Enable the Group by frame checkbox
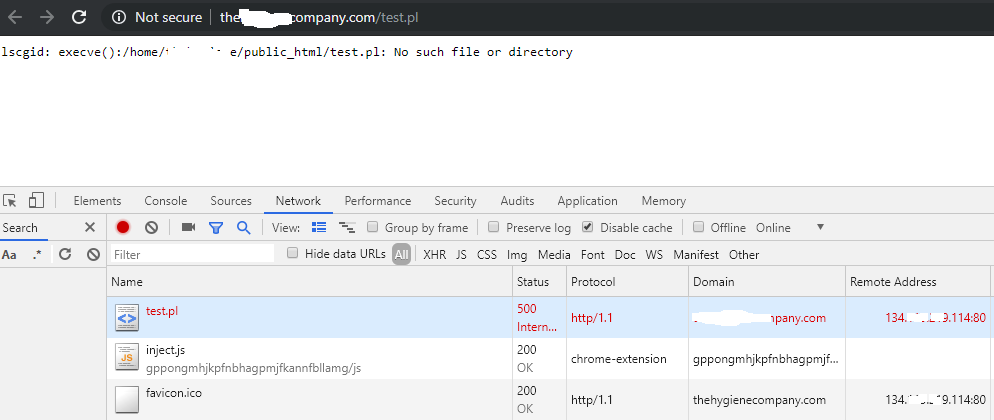Screen dimensions: 994x420 (374, 228)
